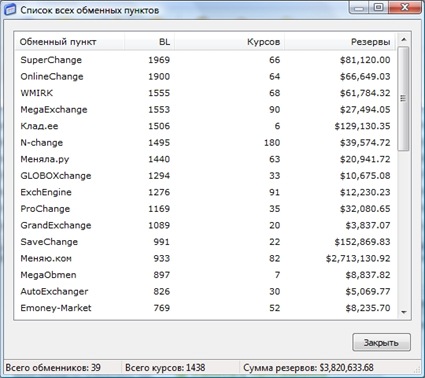Maximize the exchange list window

[x=378, y=7]
